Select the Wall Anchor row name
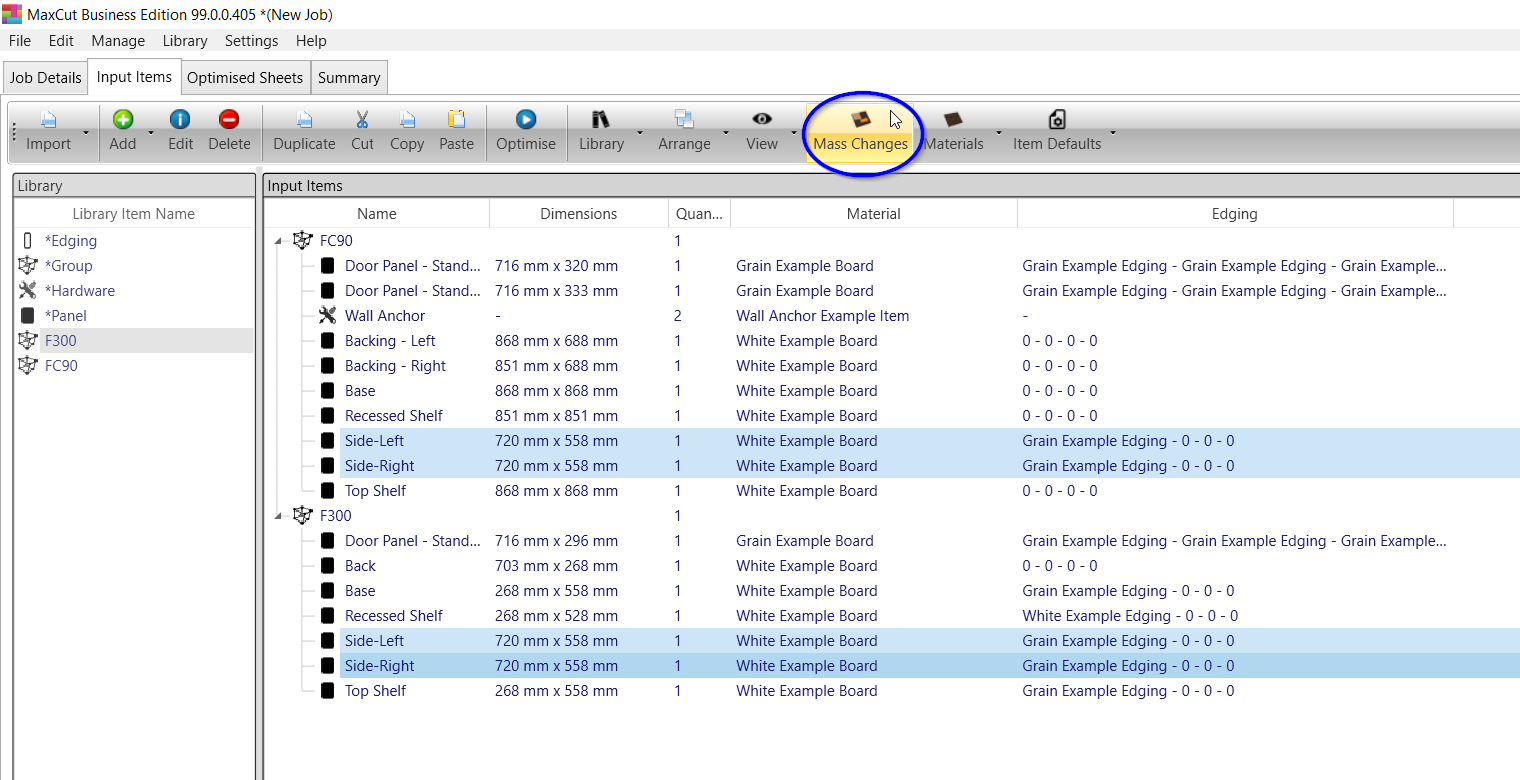This screenshot has height=780, width=1520. (385, 316)
